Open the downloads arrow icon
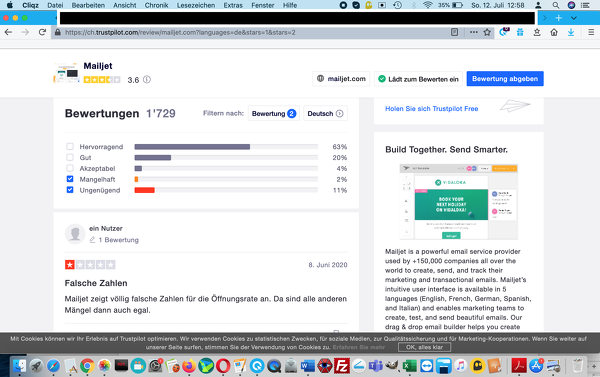 [x=571, y=33]
